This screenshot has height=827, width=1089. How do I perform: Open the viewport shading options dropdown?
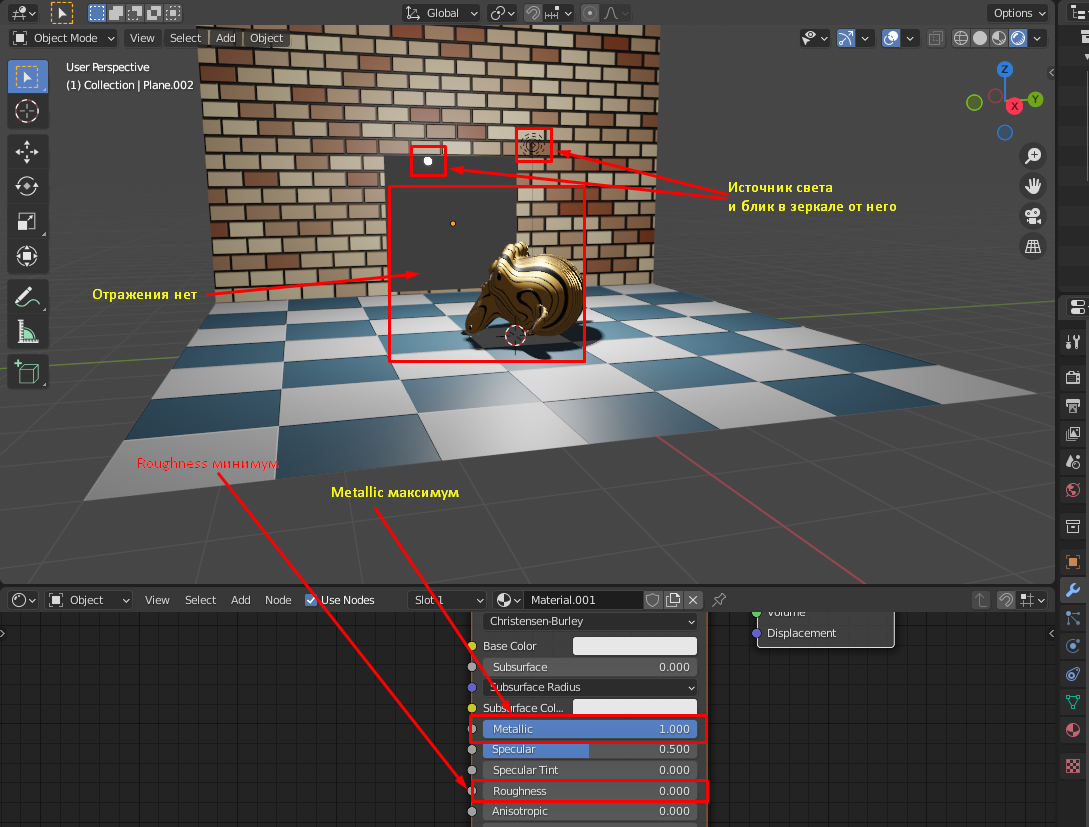point(1038,38)
